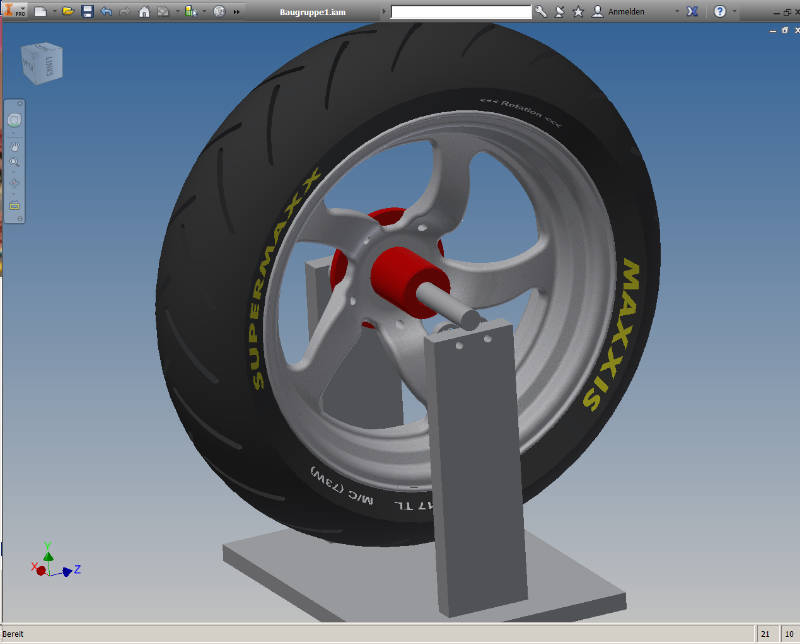800x644 pixels.
Task: Redo the last undone action
Action: coord(124,11)
